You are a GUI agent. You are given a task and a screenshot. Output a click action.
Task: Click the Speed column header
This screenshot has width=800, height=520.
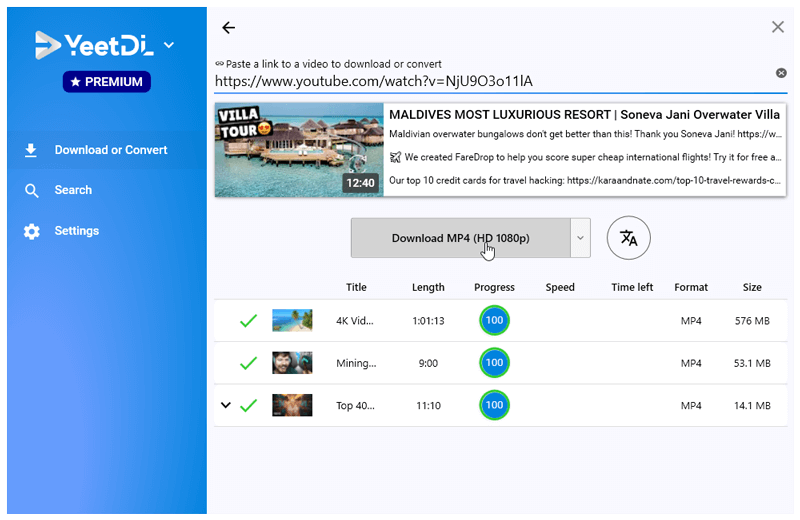click(x=560, y=287)
